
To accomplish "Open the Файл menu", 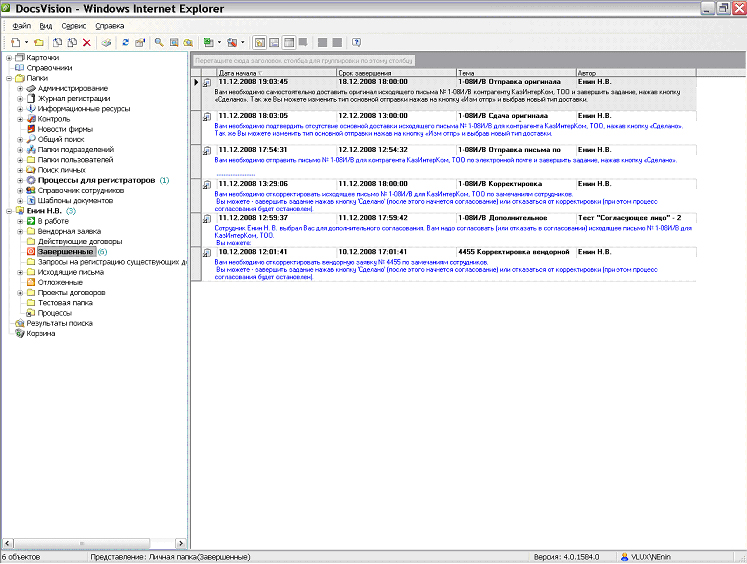I will 22,24.
